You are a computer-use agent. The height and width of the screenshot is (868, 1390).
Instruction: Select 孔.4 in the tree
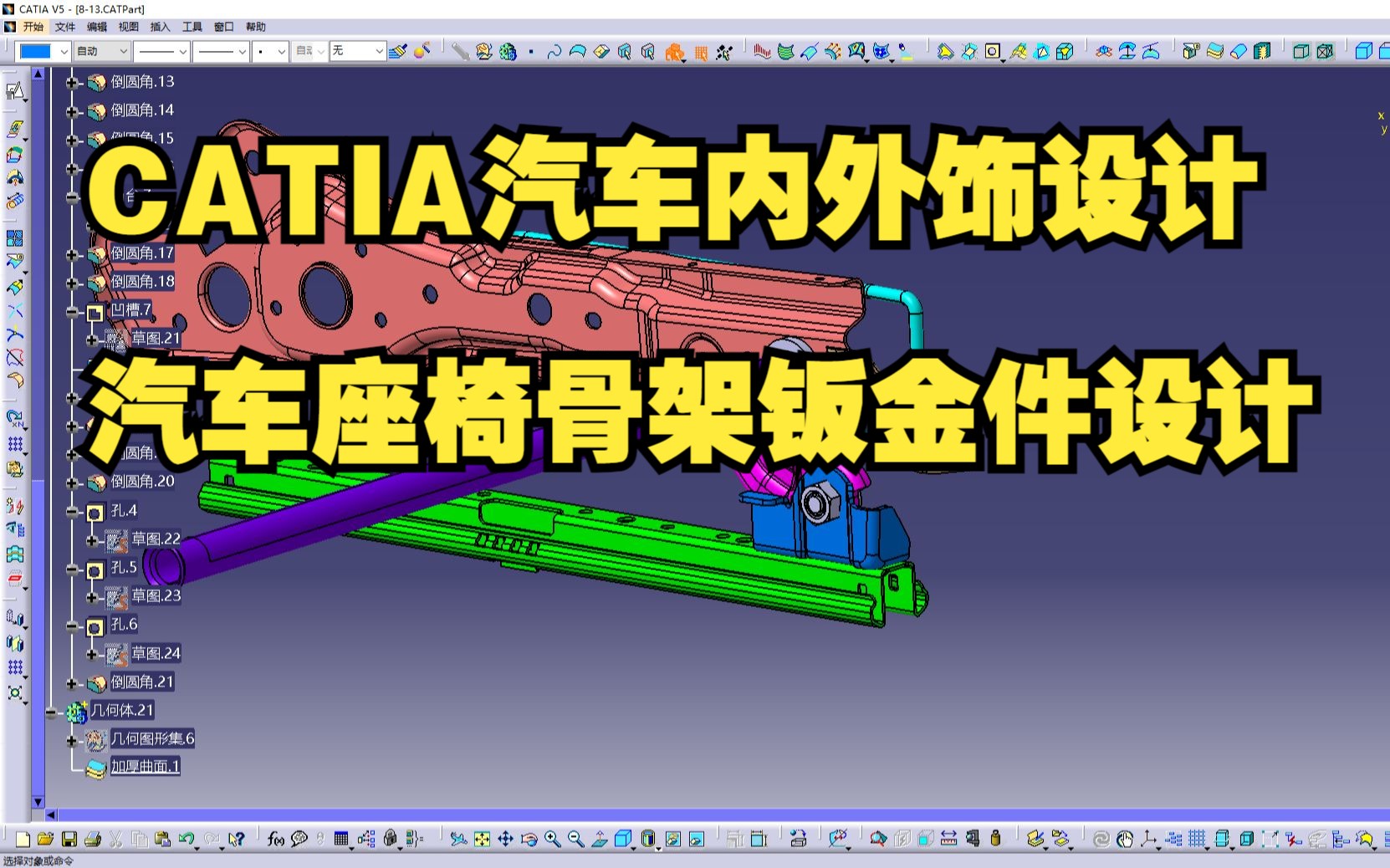click(124, 510)
